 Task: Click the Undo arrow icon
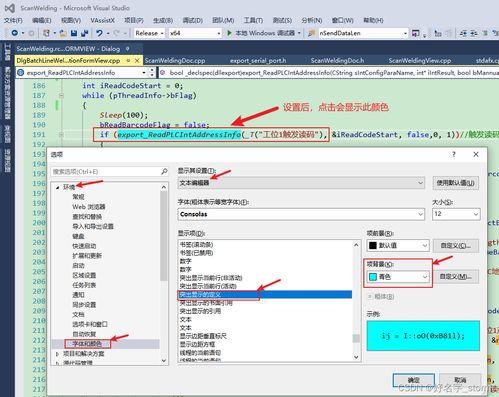(99, 33)
